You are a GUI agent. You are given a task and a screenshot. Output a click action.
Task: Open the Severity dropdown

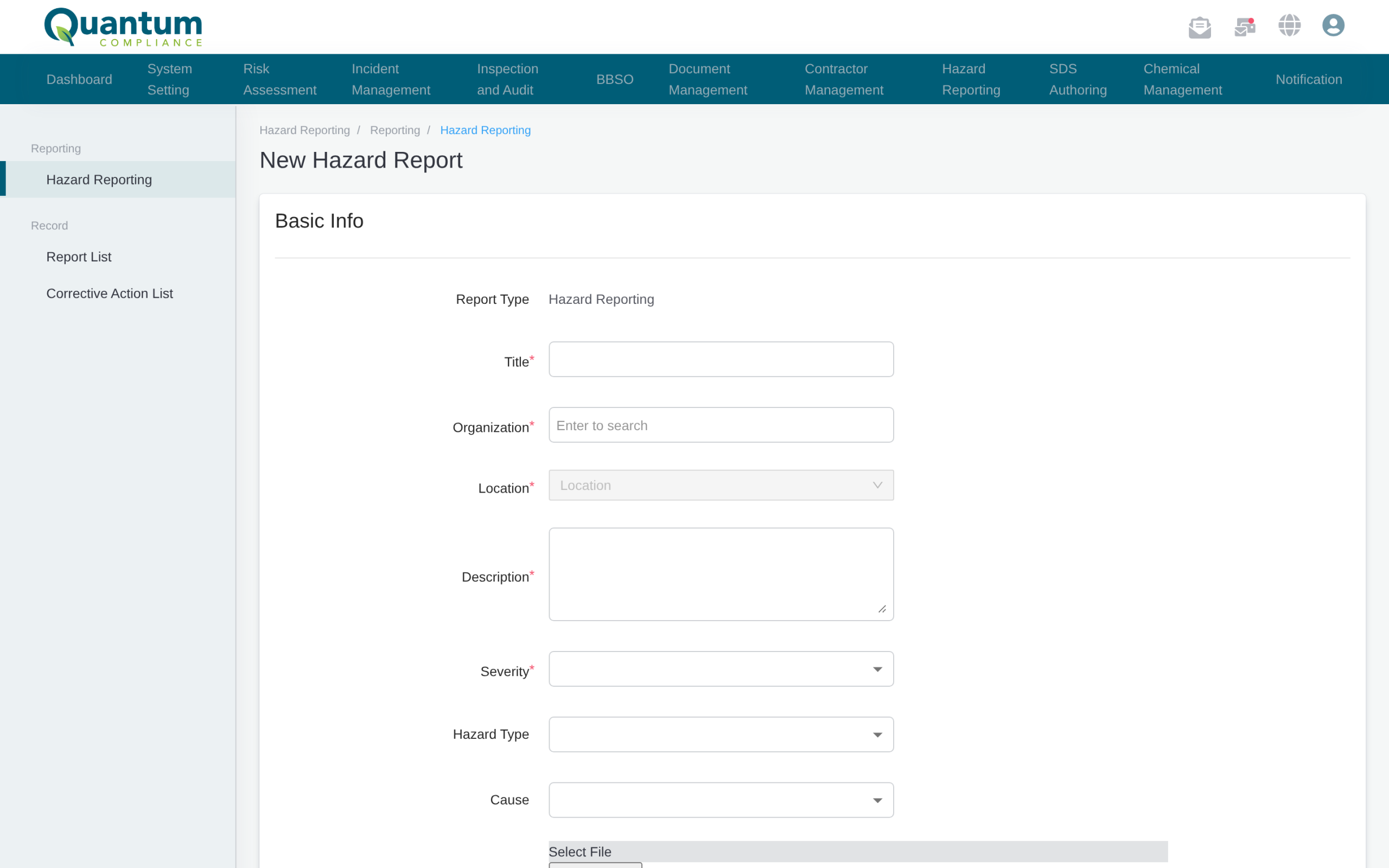[x=721, y=669]
